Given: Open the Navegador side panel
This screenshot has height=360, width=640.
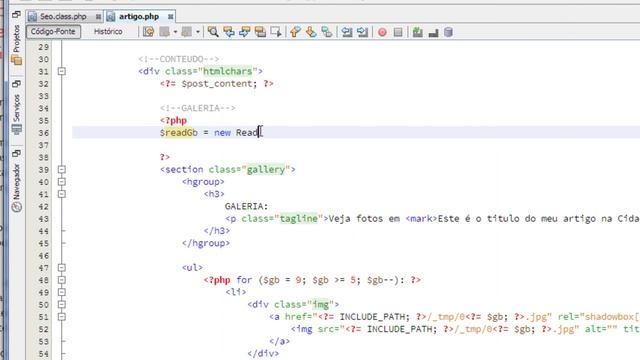Looking at the screenshot, I should 16,182.
